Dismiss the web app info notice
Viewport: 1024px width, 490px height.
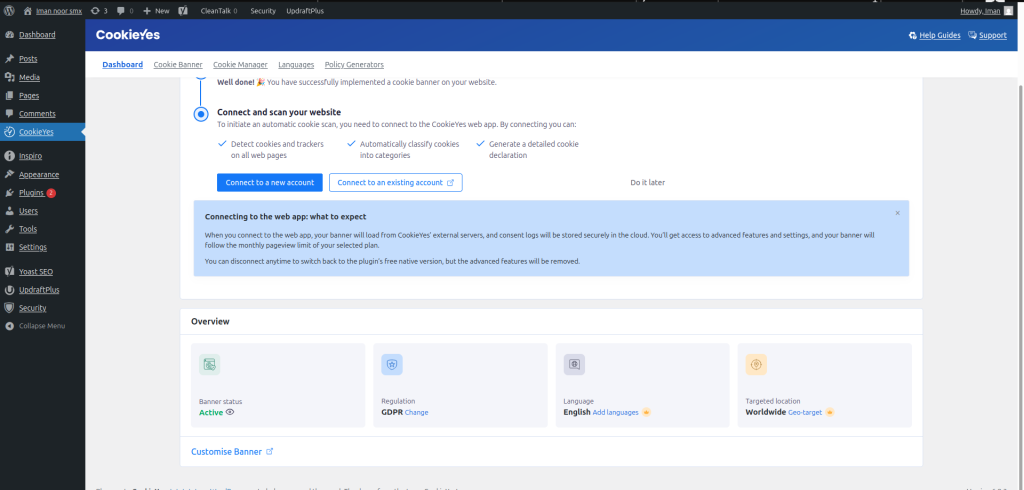point(897,213)
